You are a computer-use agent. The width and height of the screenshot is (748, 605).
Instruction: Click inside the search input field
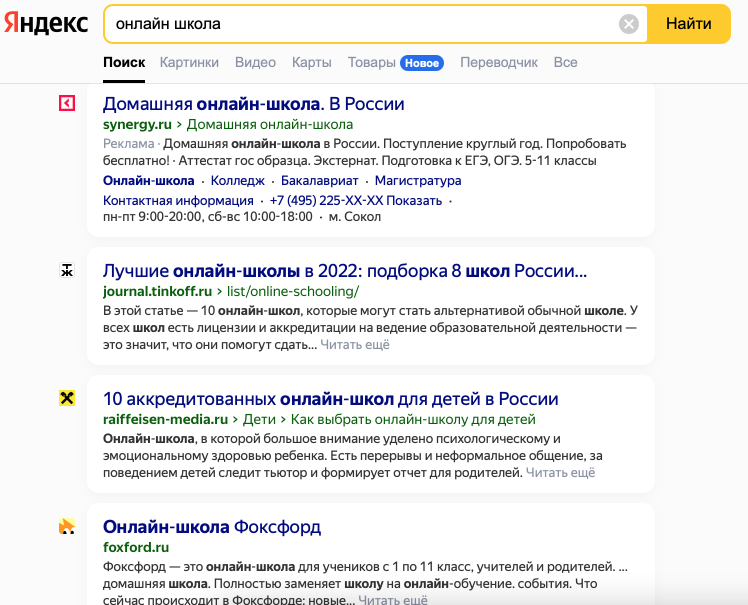pos(360,24)
